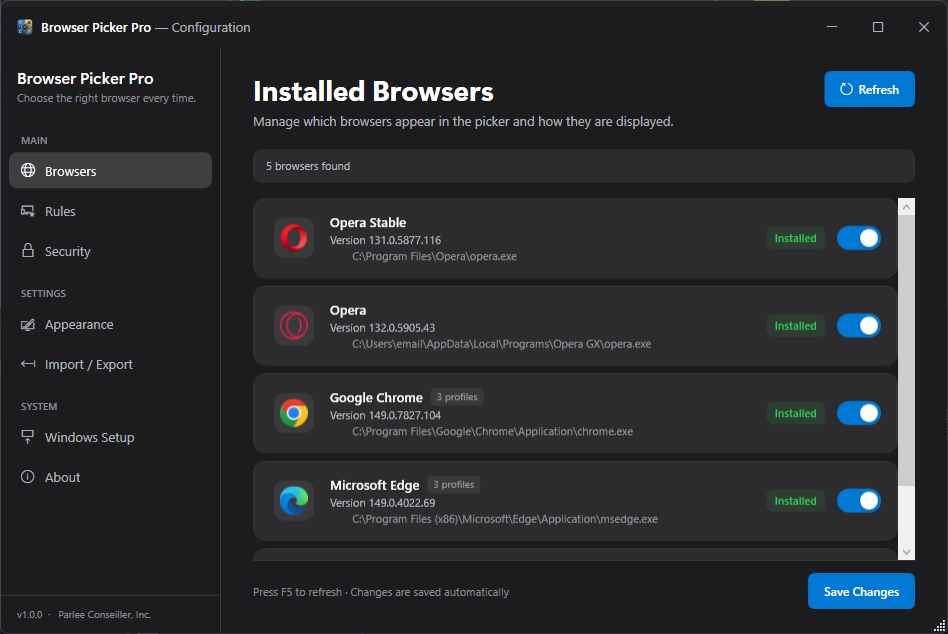Viewport: 948px width, 634px height.
Task: Click the Installed badge for Opera Stable
Action: click(796, 238)
